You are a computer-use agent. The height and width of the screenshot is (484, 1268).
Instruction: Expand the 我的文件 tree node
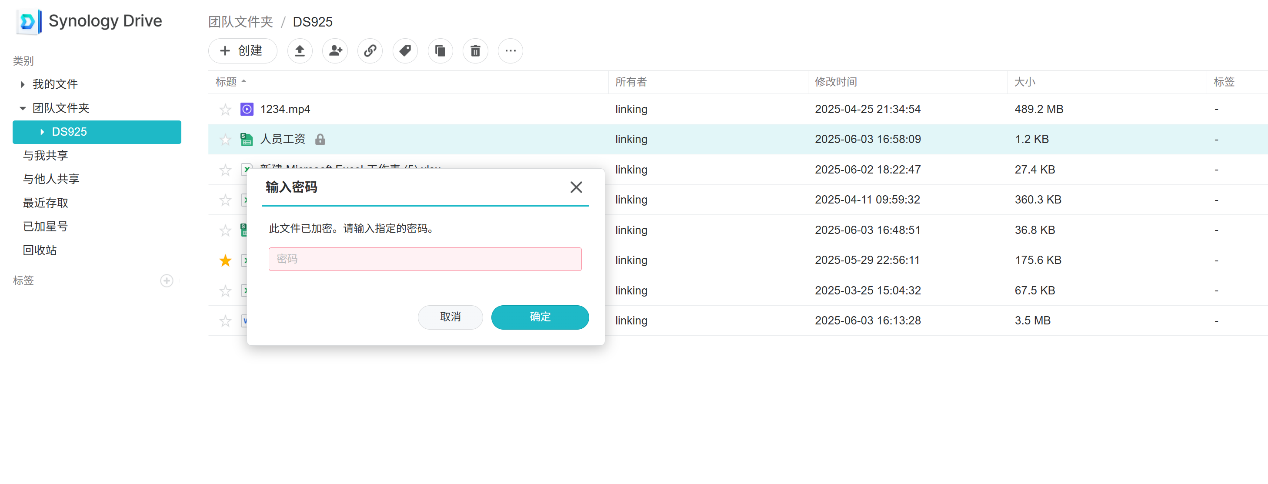(23, 85)
